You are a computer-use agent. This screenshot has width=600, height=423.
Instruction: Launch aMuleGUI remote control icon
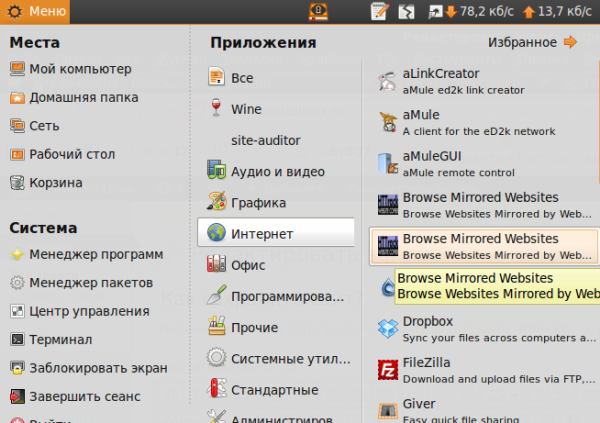click(x=388, y=164)
